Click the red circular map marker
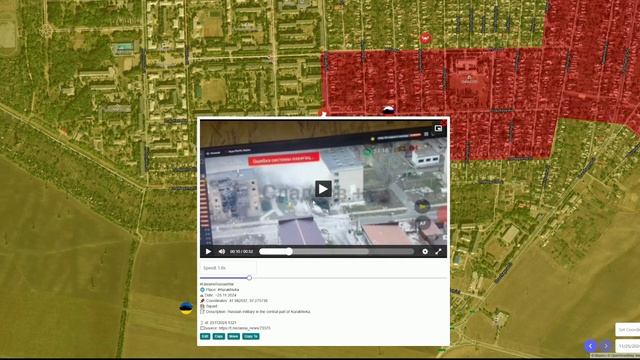The image size is (640, 360). [x=425, y=38]
